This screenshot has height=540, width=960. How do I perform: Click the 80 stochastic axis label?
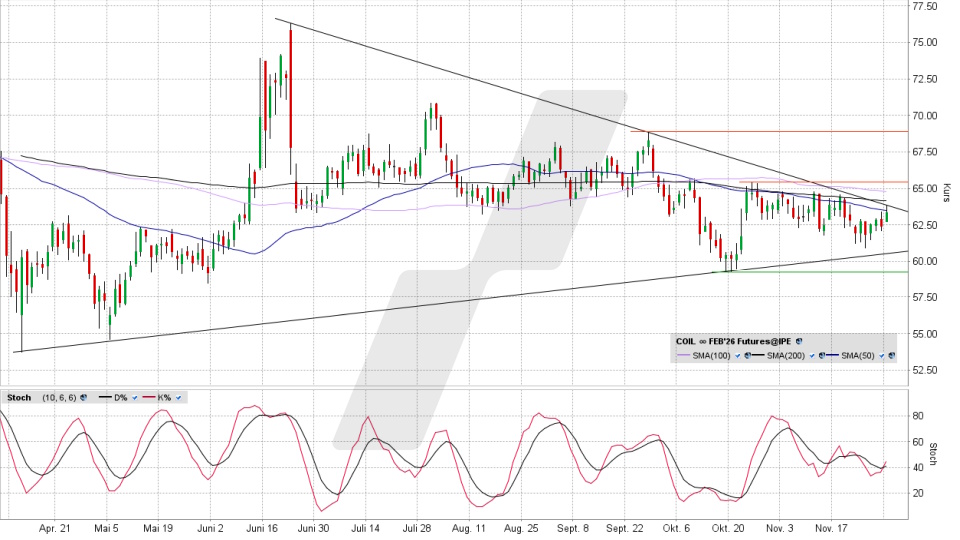point(918,416)
